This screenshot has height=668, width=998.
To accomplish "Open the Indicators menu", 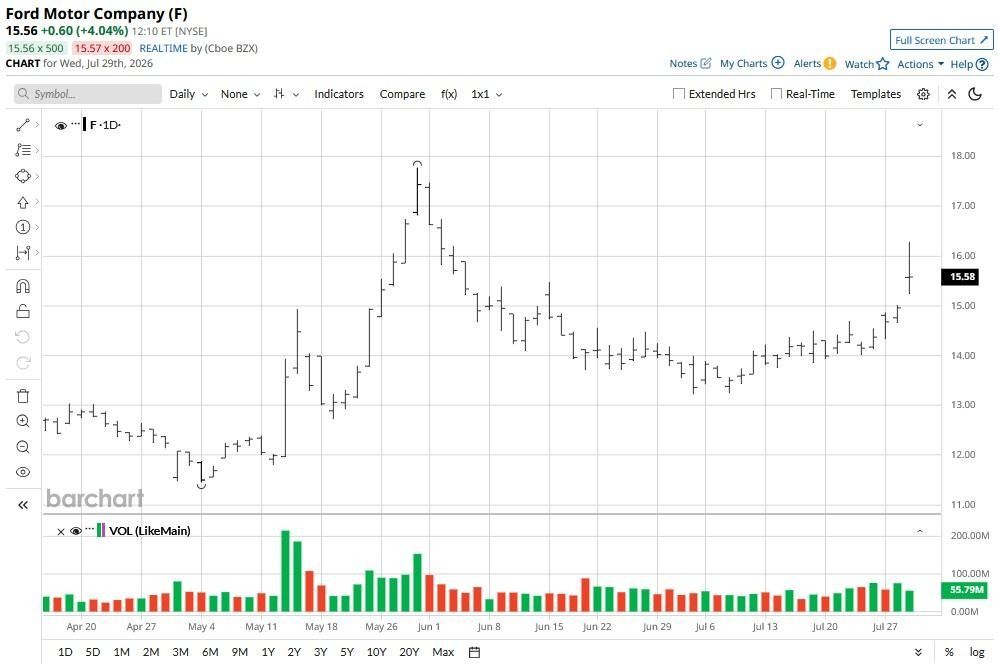I will click(339, 94).
